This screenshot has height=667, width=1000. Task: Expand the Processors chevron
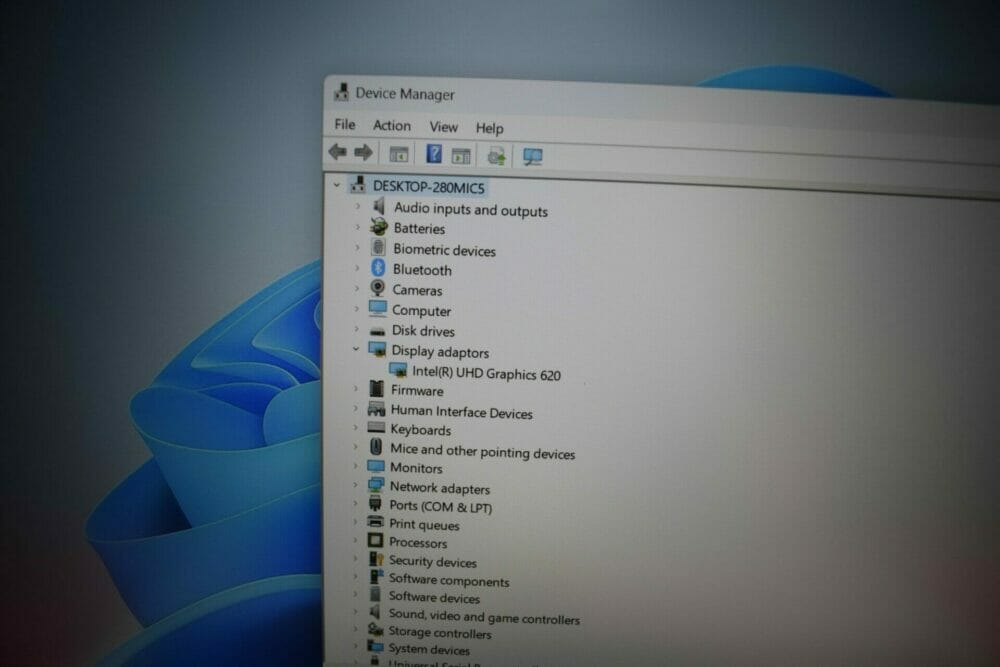355,540
